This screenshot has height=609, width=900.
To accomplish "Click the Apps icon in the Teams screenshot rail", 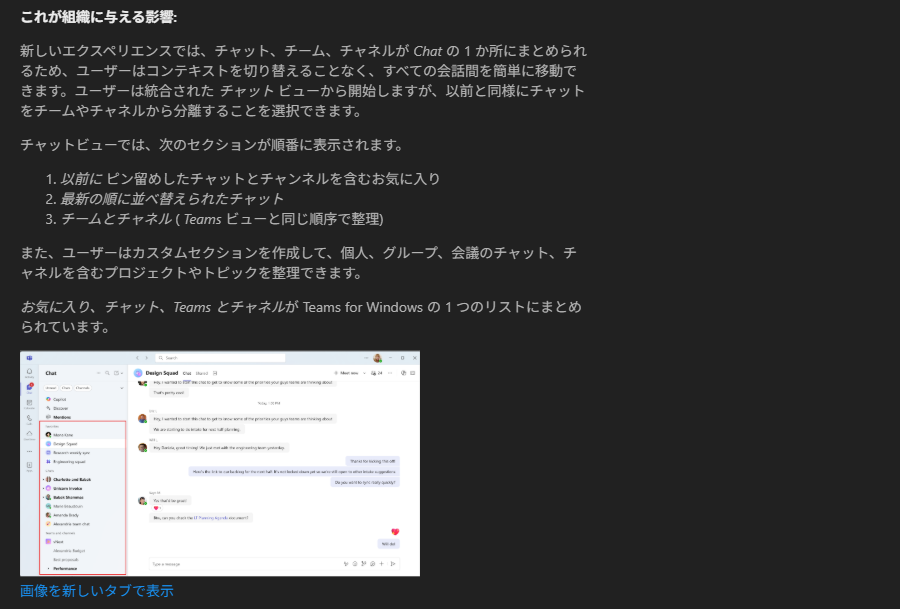I will pyautogui.click(x=29, y=466).
